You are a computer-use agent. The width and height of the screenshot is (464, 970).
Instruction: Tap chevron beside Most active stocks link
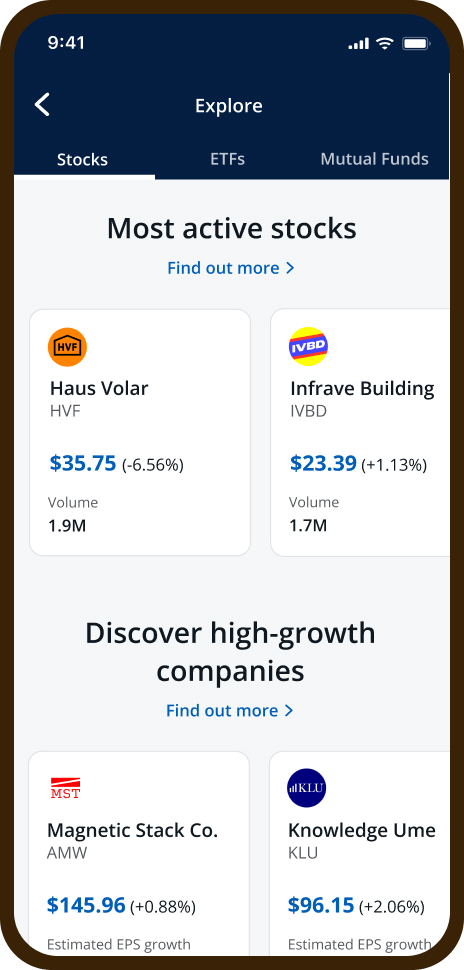click(290, 268)
